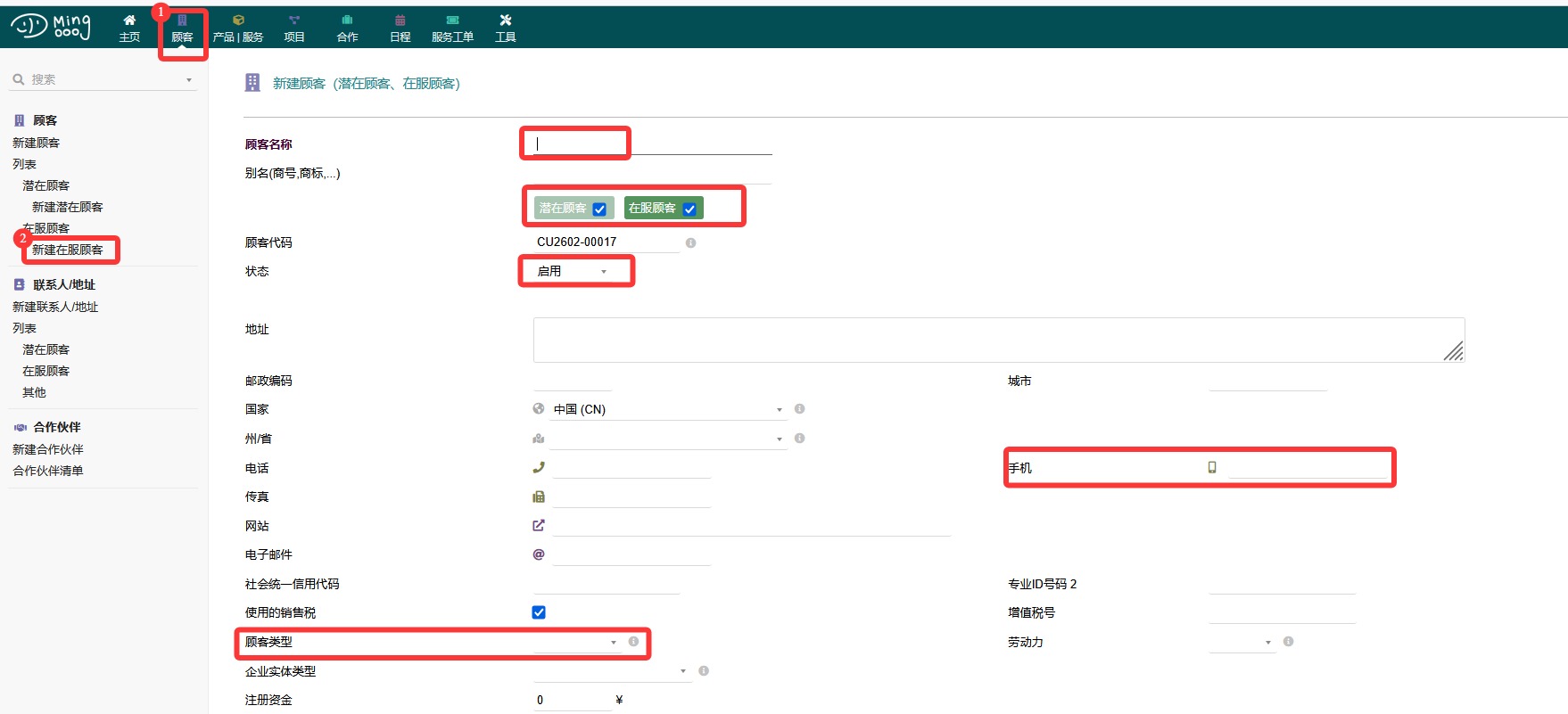Switch to the 合作 top menu tab
The height and width of the screenshot is (714, 1568).
click(x=347, y=28)
